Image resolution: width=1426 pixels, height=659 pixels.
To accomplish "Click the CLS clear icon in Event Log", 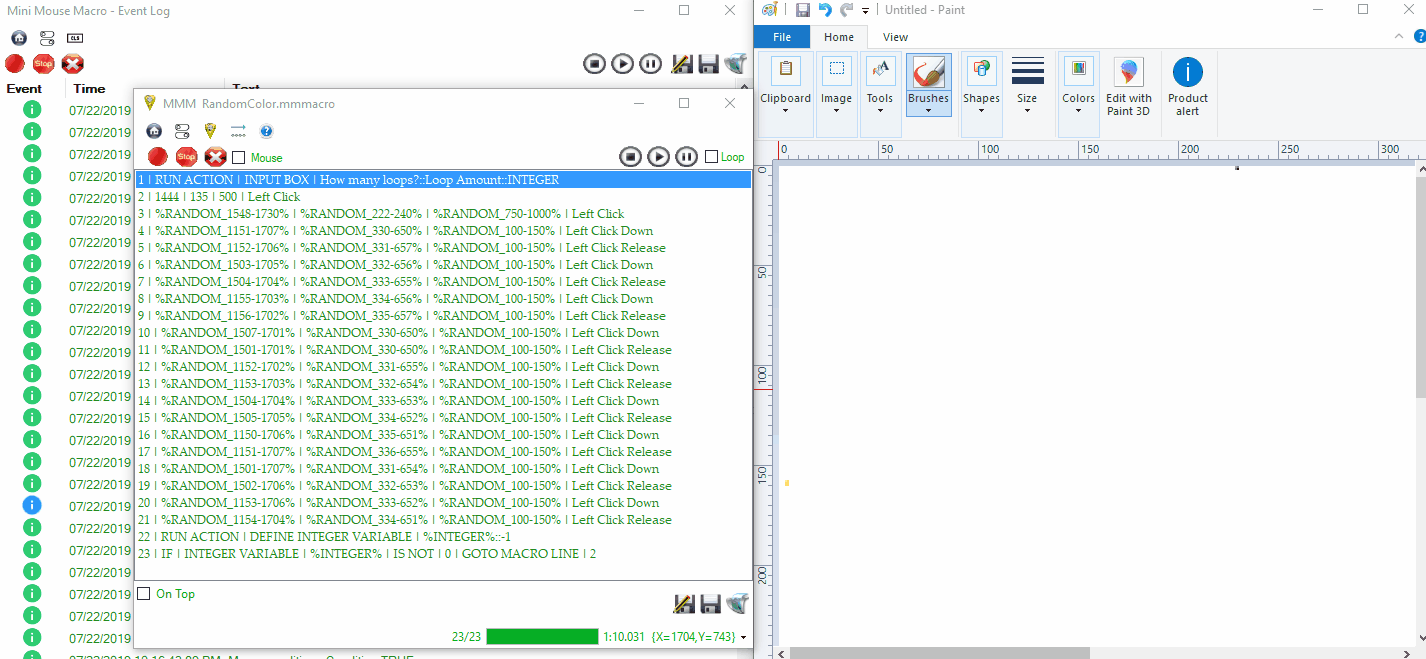I will [x=75, y=38].
